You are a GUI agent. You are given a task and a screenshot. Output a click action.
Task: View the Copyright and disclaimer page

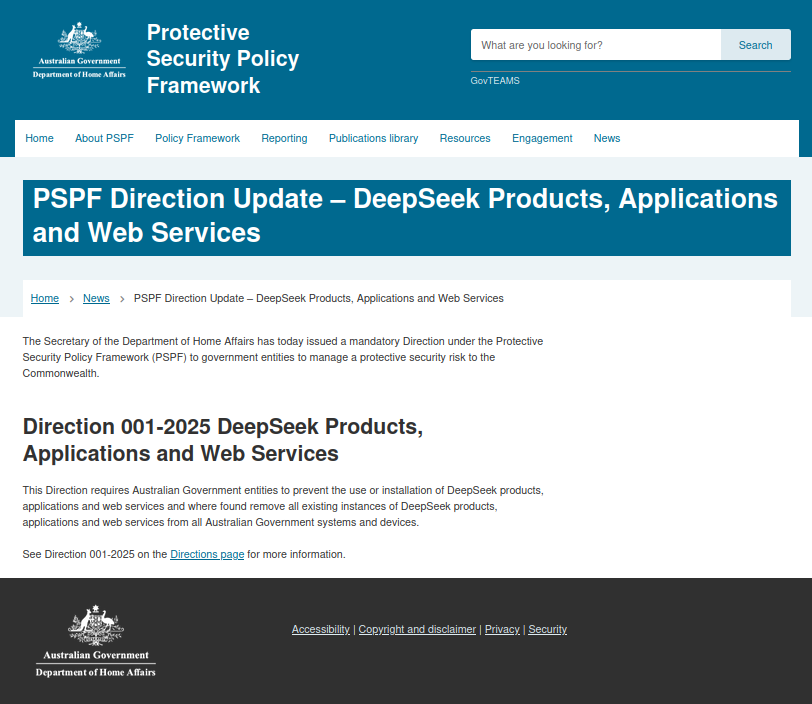tap(417, 629)
